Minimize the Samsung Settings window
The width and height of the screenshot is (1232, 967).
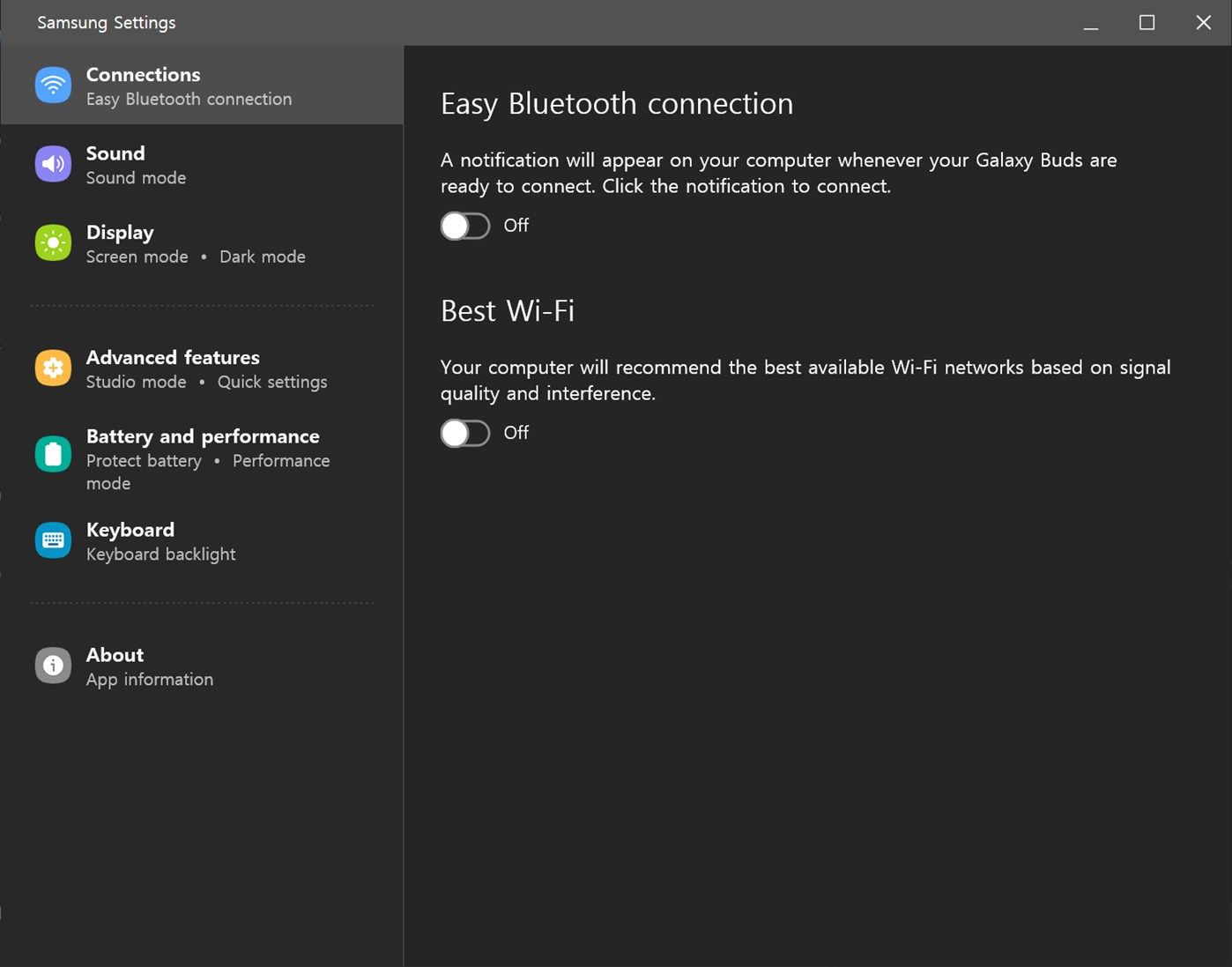click(1091, 23)
